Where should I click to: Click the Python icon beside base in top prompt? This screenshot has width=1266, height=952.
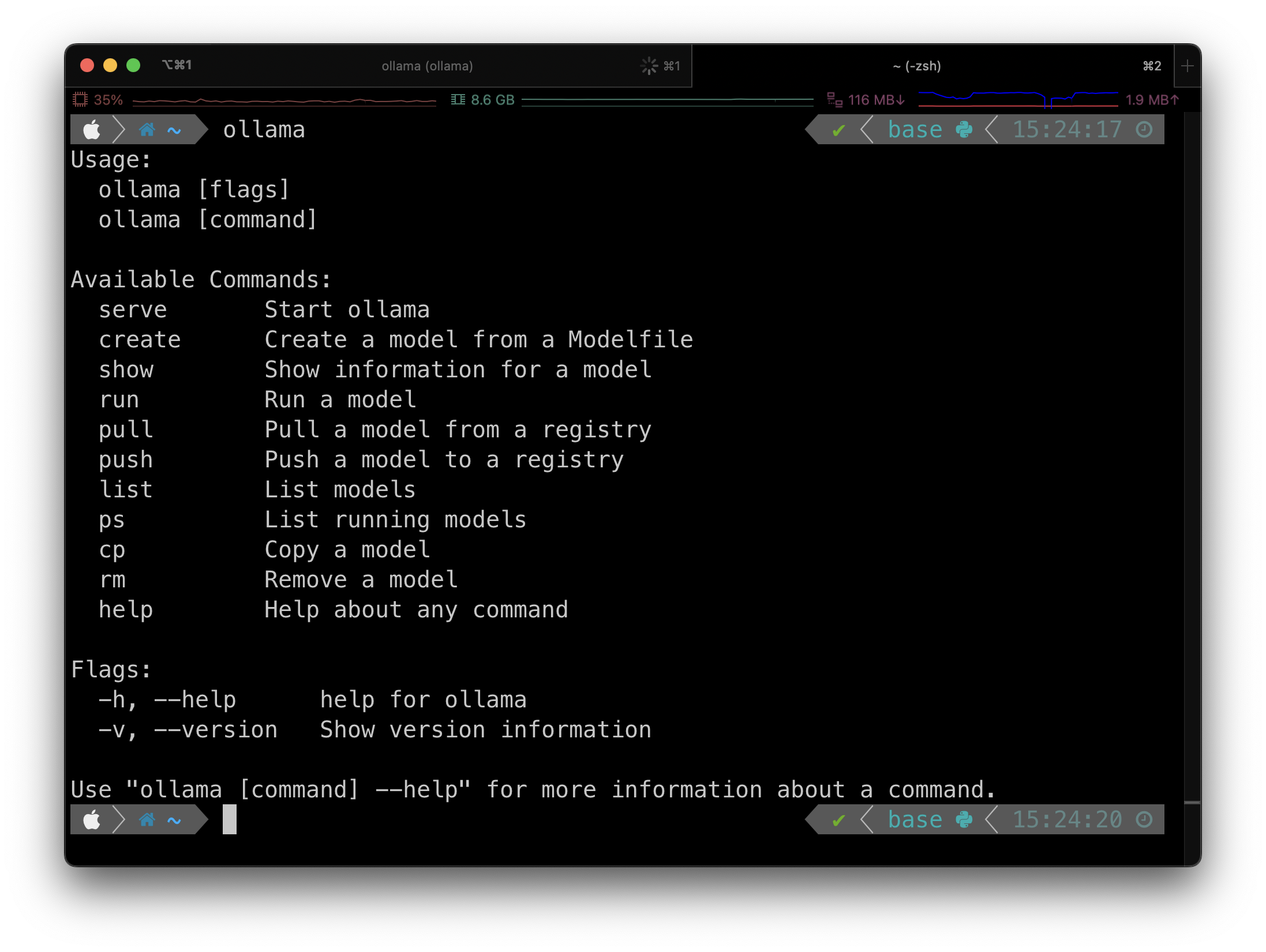point(964,129)
